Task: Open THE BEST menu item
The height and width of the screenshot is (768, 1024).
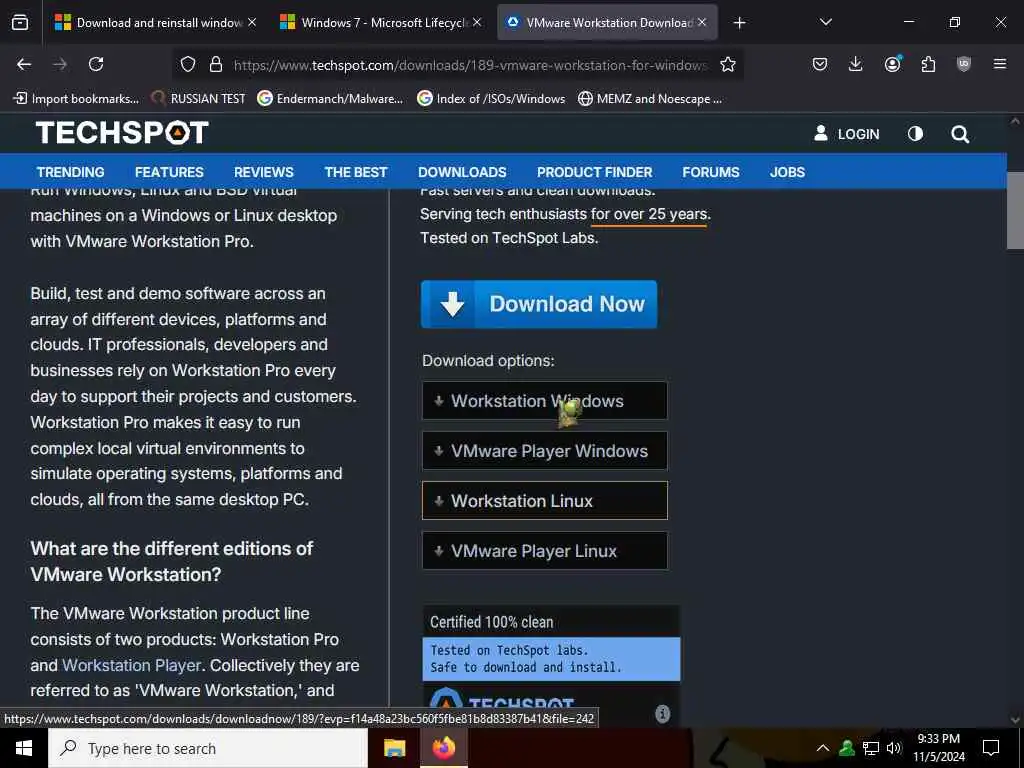Action: (356, 172)
